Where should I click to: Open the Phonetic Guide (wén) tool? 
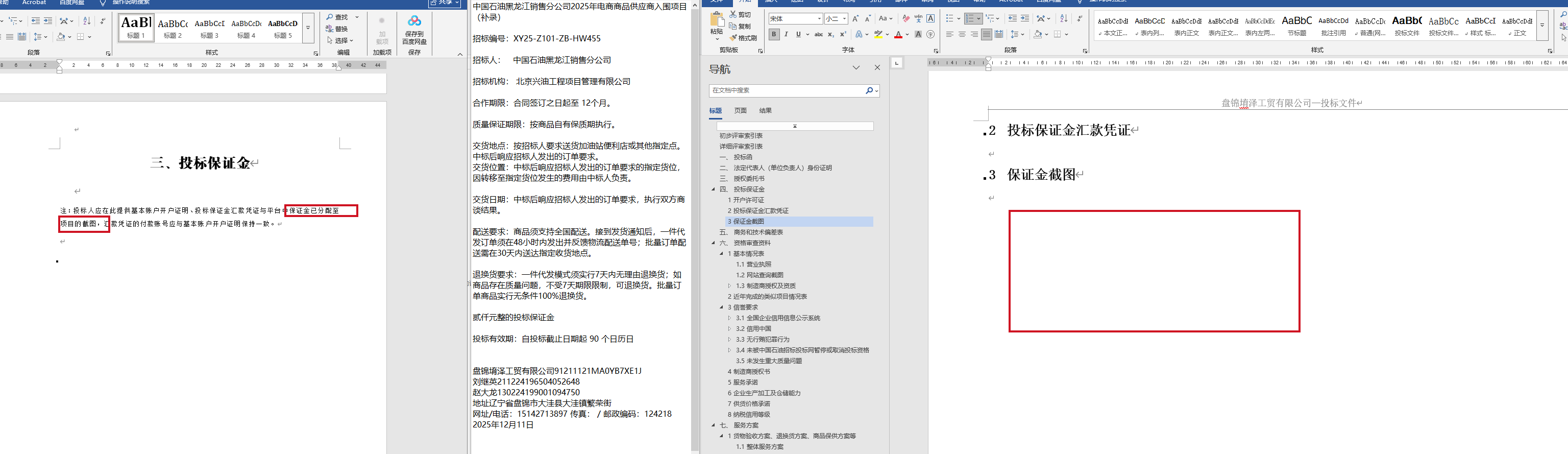(x=918, y=19)
